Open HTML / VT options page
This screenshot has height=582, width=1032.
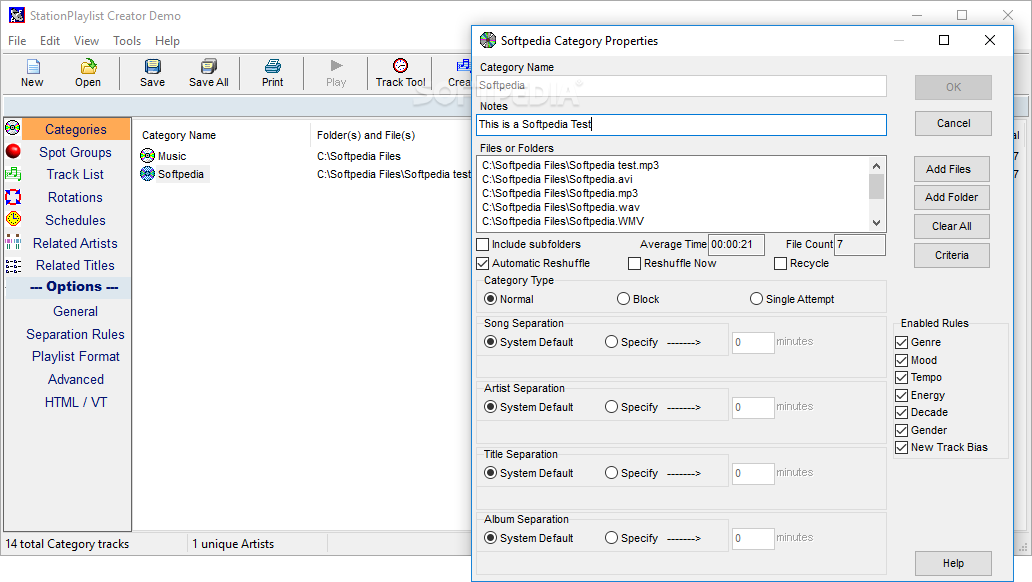coord(76,402)
